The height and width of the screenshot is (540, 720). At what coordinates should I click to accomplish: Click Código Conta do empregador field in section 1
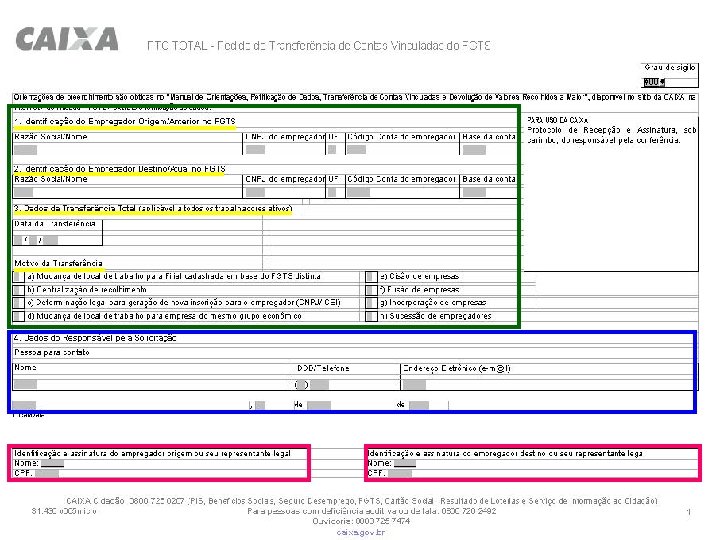(356, 150)
